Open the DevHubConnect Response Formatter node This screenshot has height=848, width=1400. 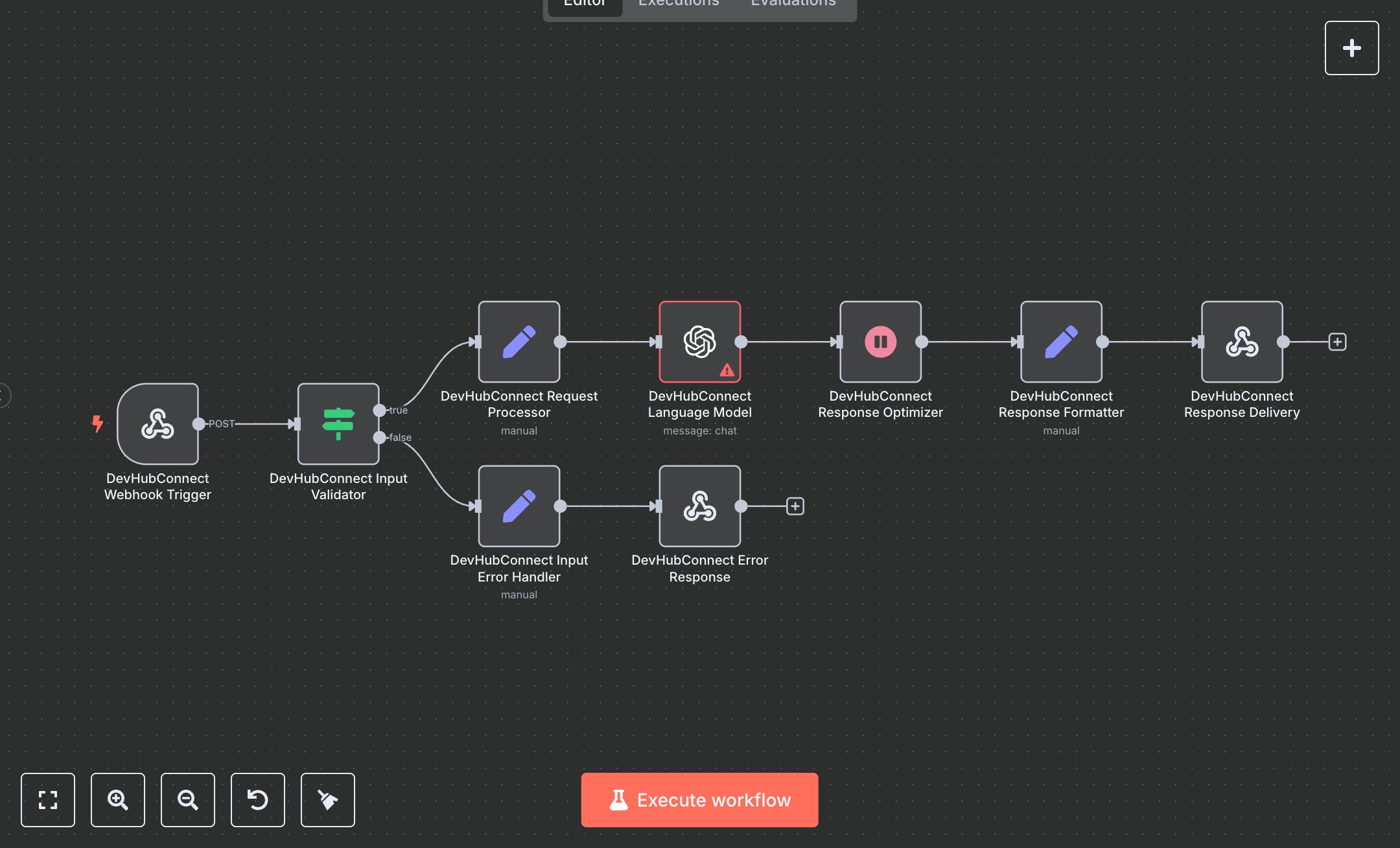coord(1060,342)
